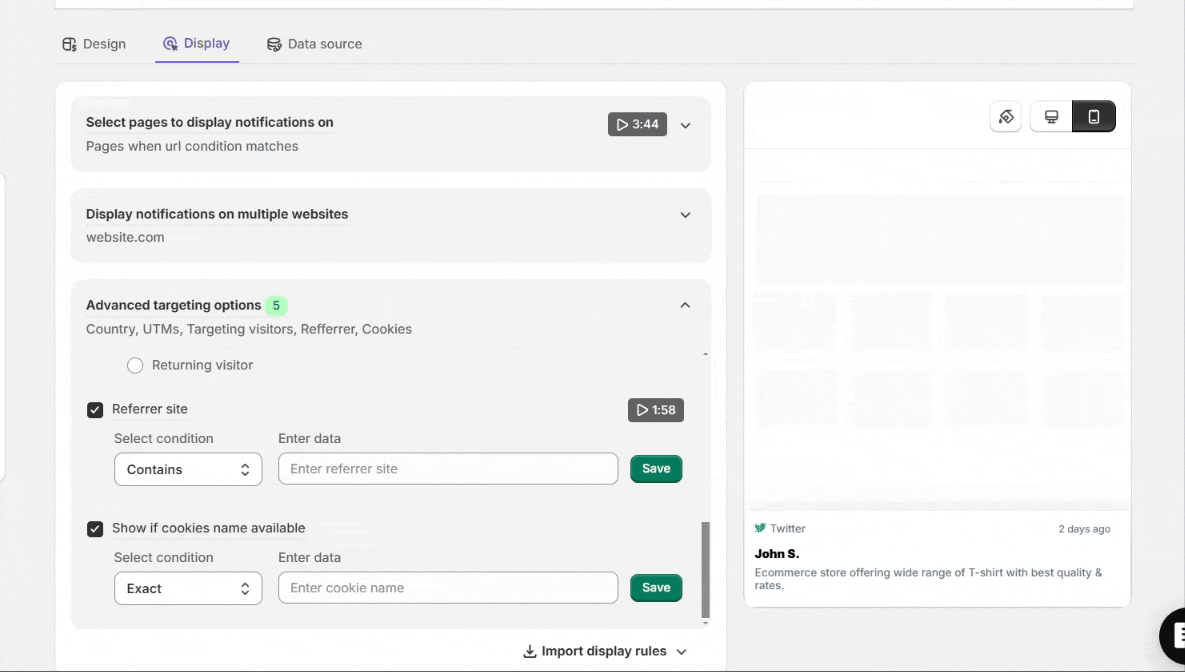
Task: Open the Data source tab
Action: [x=314, y=44]
